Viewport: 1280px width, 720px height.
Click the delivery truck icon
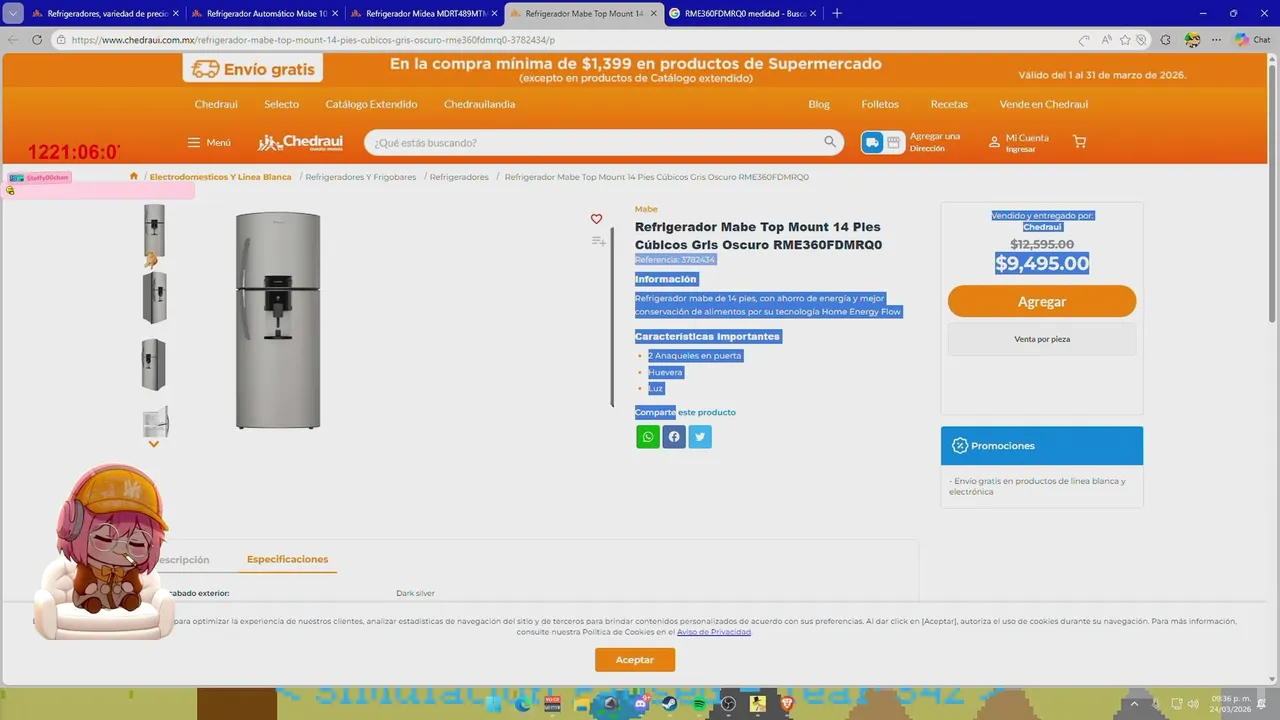(x=872, y=142)
